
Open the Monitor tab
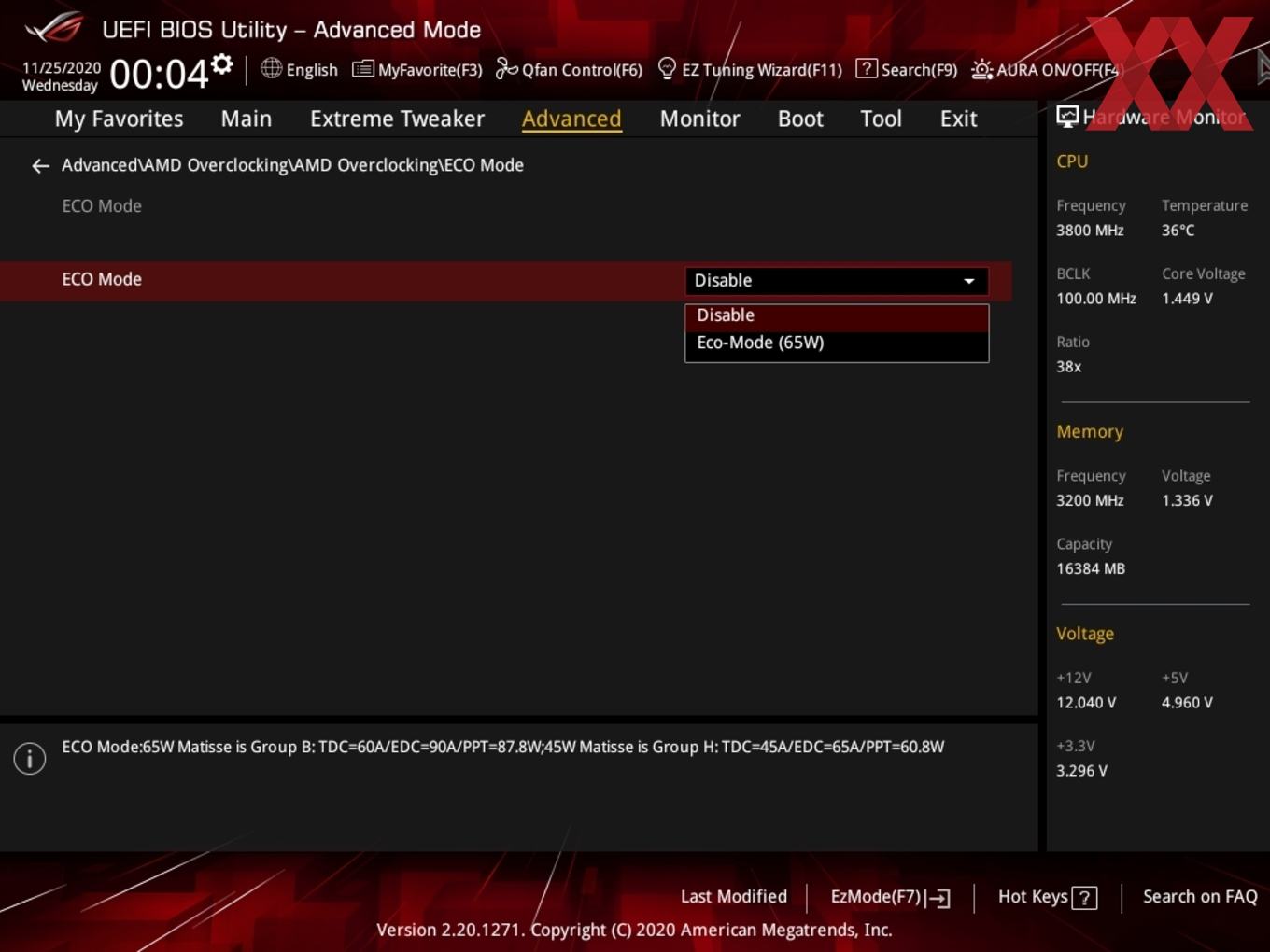click(699, 119)
